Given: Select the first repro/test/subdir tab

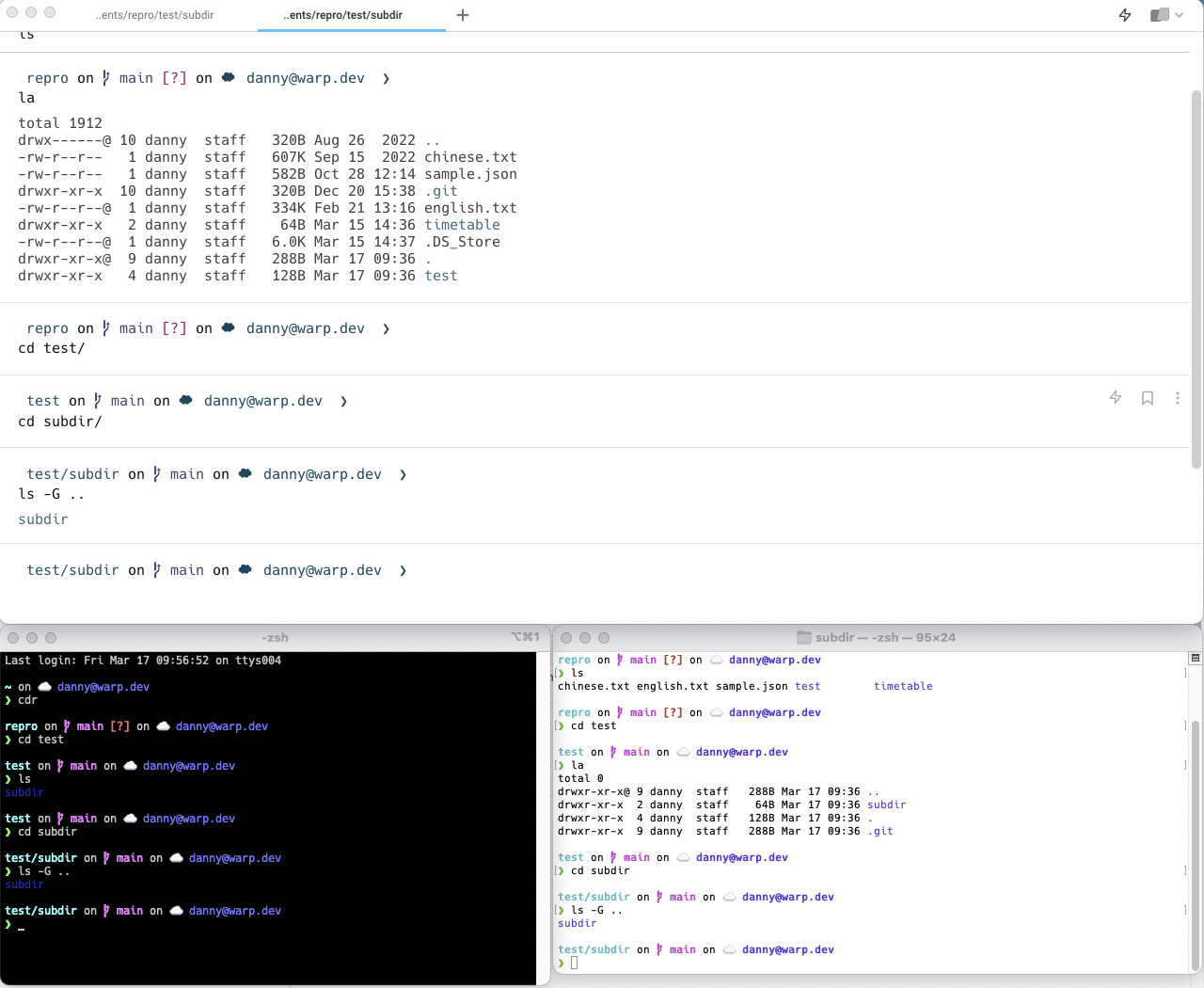Looking at the screenshot, I should pos(153,15).
